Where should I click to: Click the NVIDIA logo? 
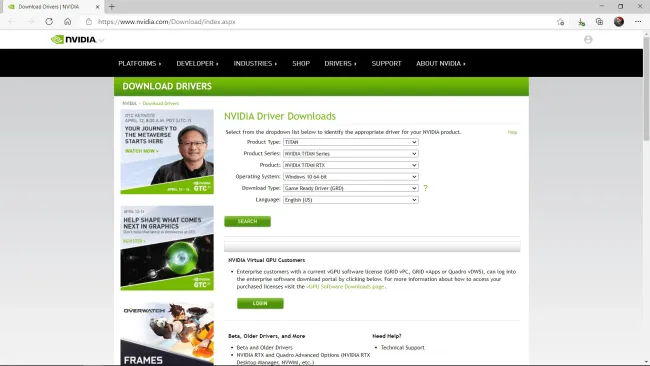73,39
